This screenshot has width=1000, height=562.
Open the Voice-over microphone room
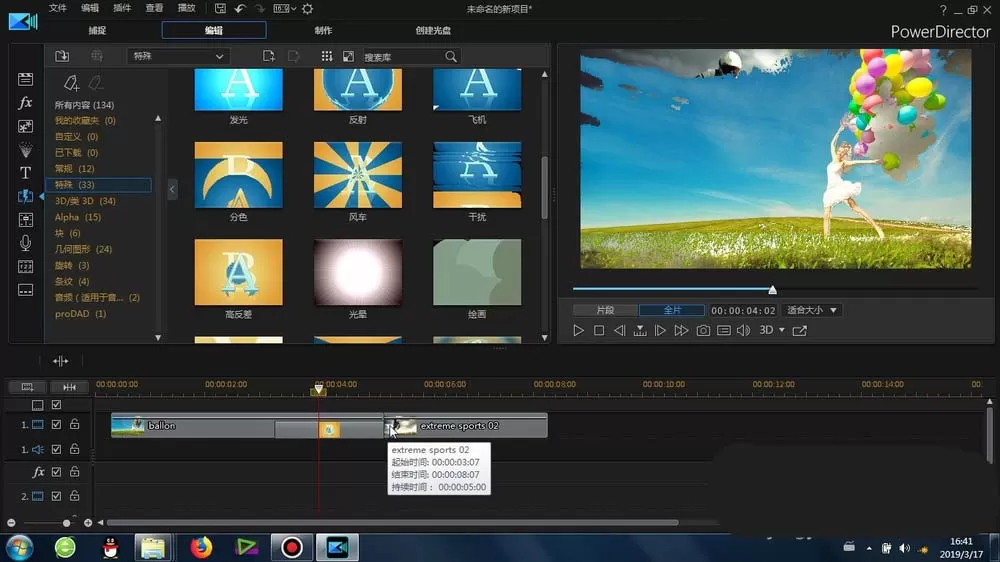pos(25,243)
